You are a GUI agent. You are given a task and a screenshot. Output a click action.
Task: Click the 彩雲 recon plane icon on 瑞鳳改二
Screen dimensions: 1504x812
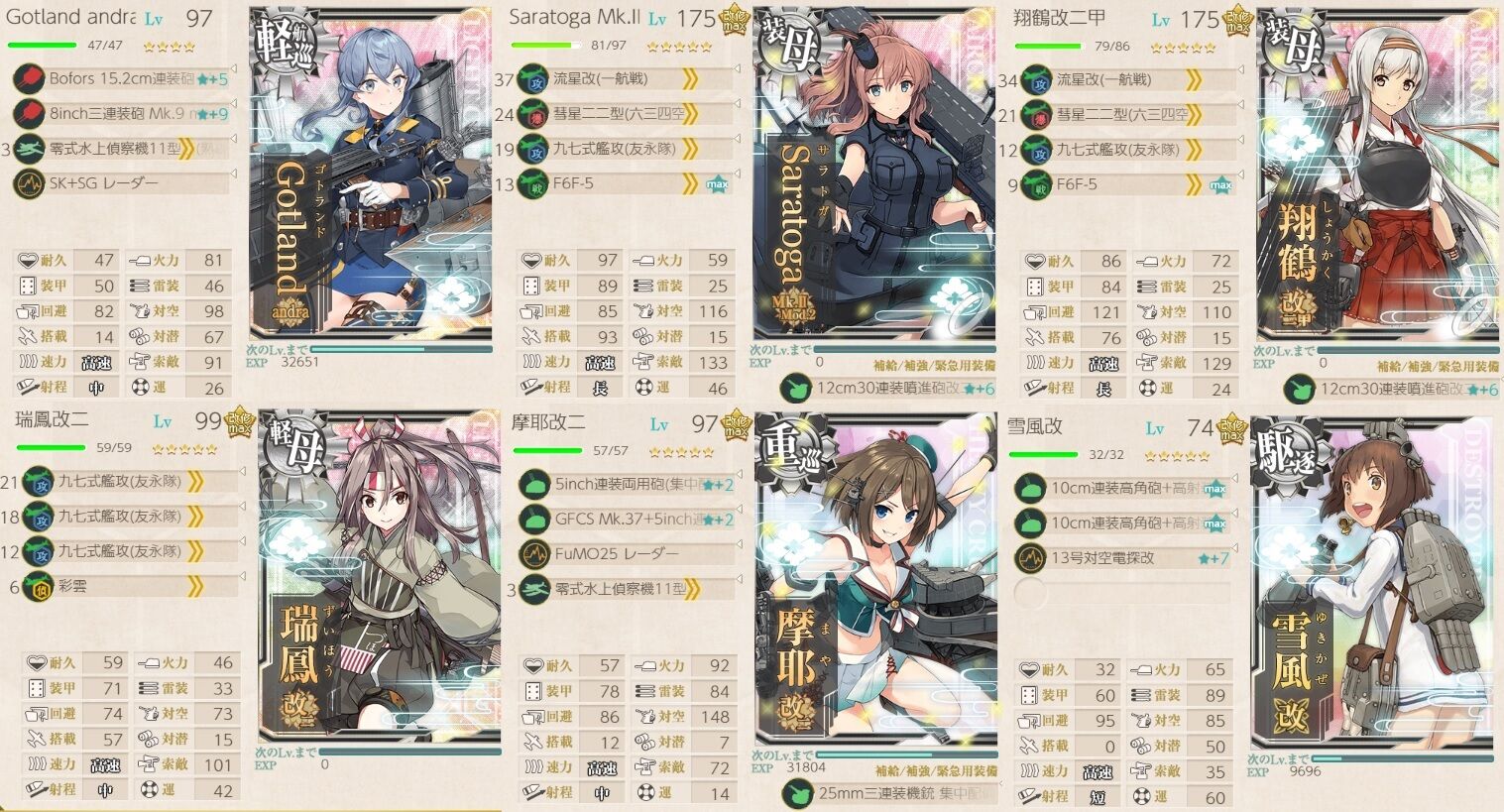point(37,587)
